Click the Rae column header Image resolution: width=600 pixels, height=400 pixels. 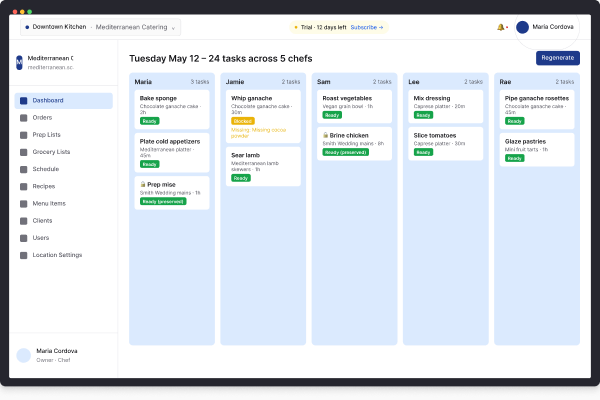[x=505, y=82]
